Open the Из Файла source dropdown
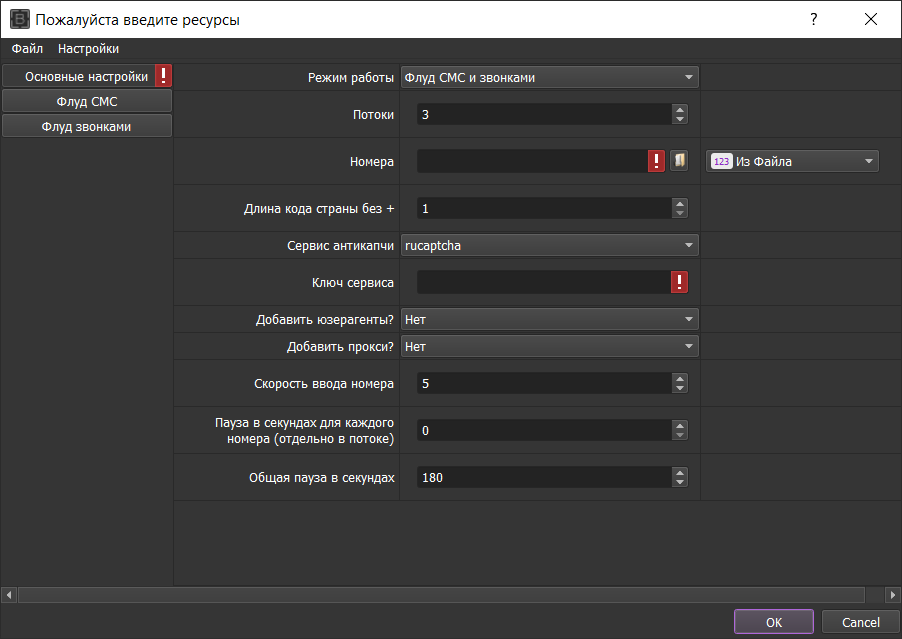This screenshot has width=902, height=639. click(792, 161)
